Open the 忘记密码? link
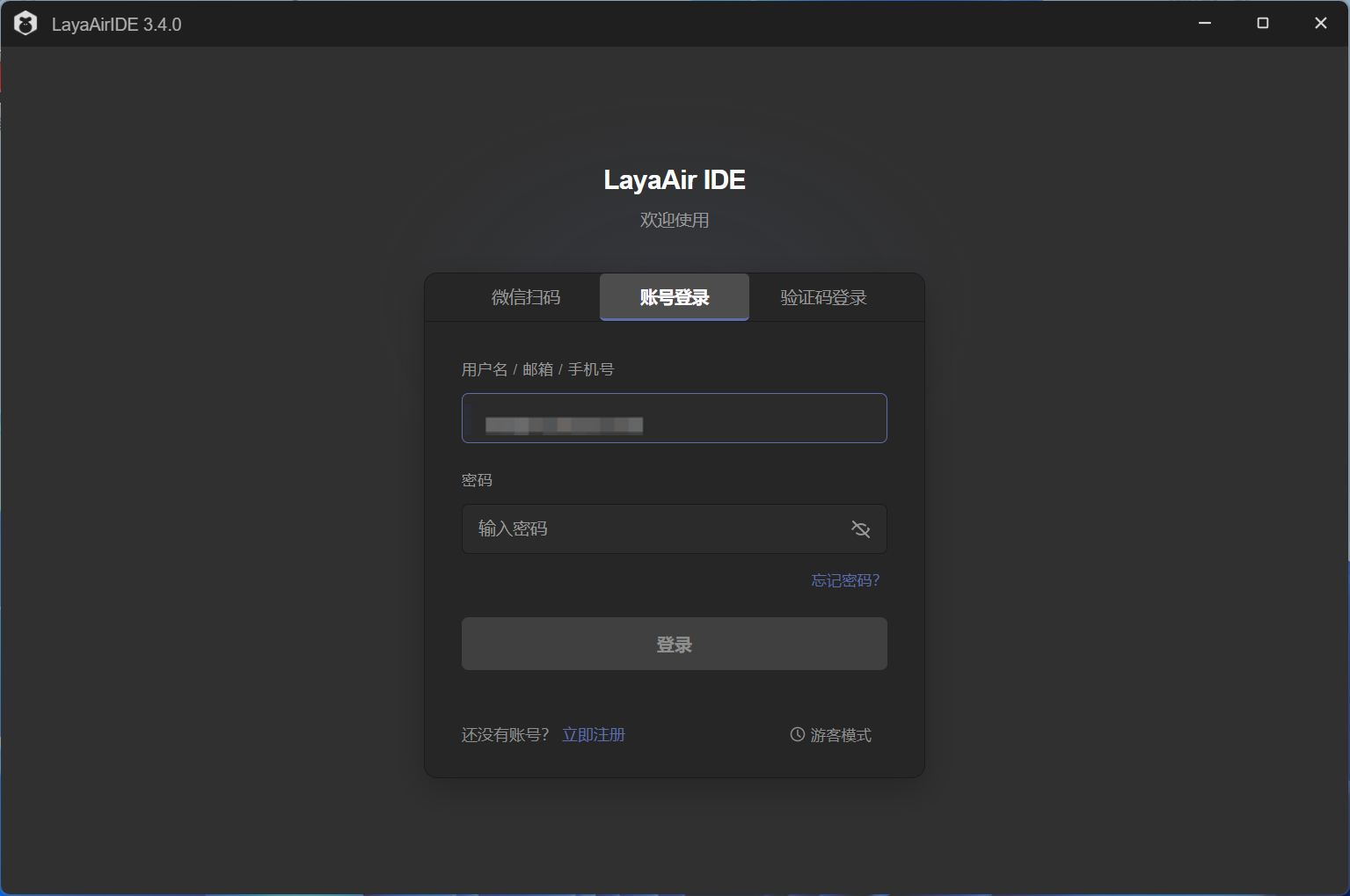The height and width of the screenshot is (896, 1350). tap(845, 580)
